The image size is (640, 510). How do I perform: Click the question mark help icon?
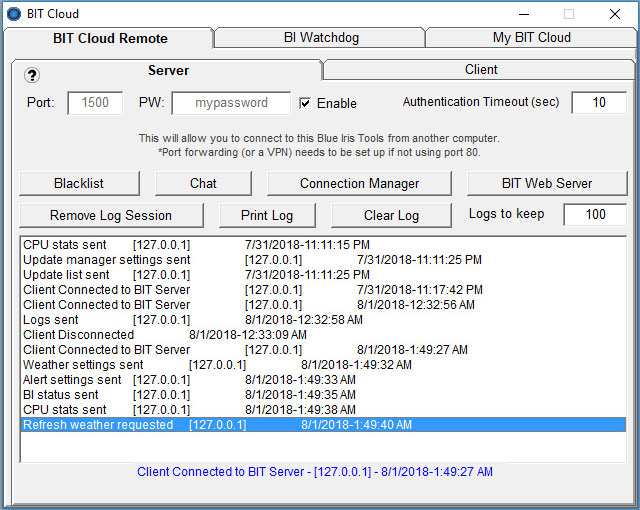click(x=32, y=76)
